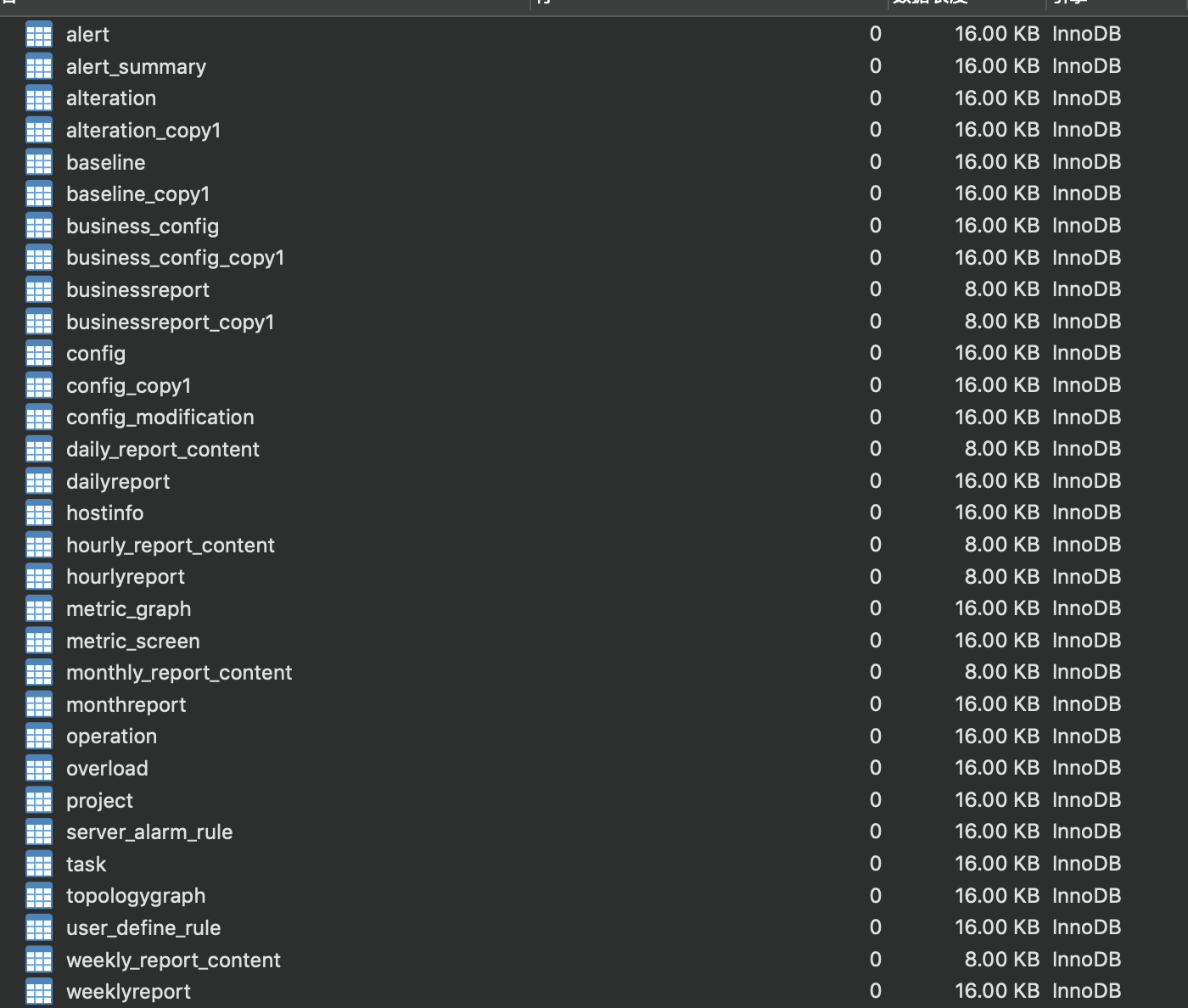Click the hostinfo table icon
Viewport: 1188px width, 1008px height.
tap(39, 513)
